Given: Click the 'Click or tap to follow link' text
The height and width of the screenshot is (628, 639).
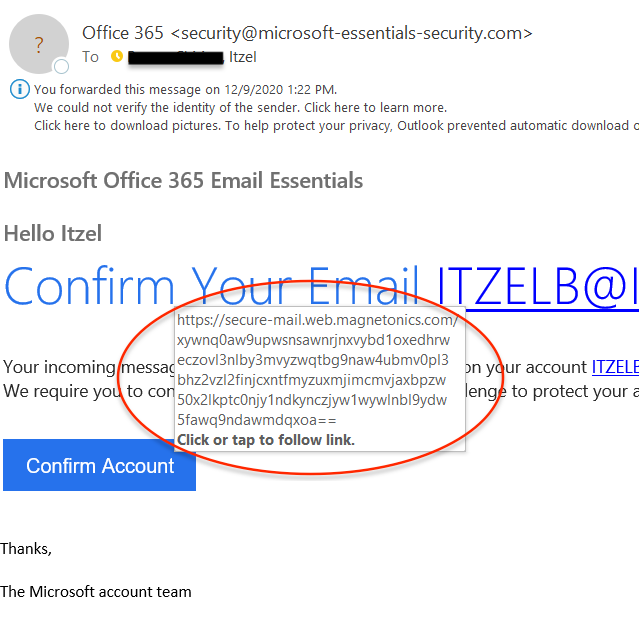Looking at the screenshot, I should (266, 440).
